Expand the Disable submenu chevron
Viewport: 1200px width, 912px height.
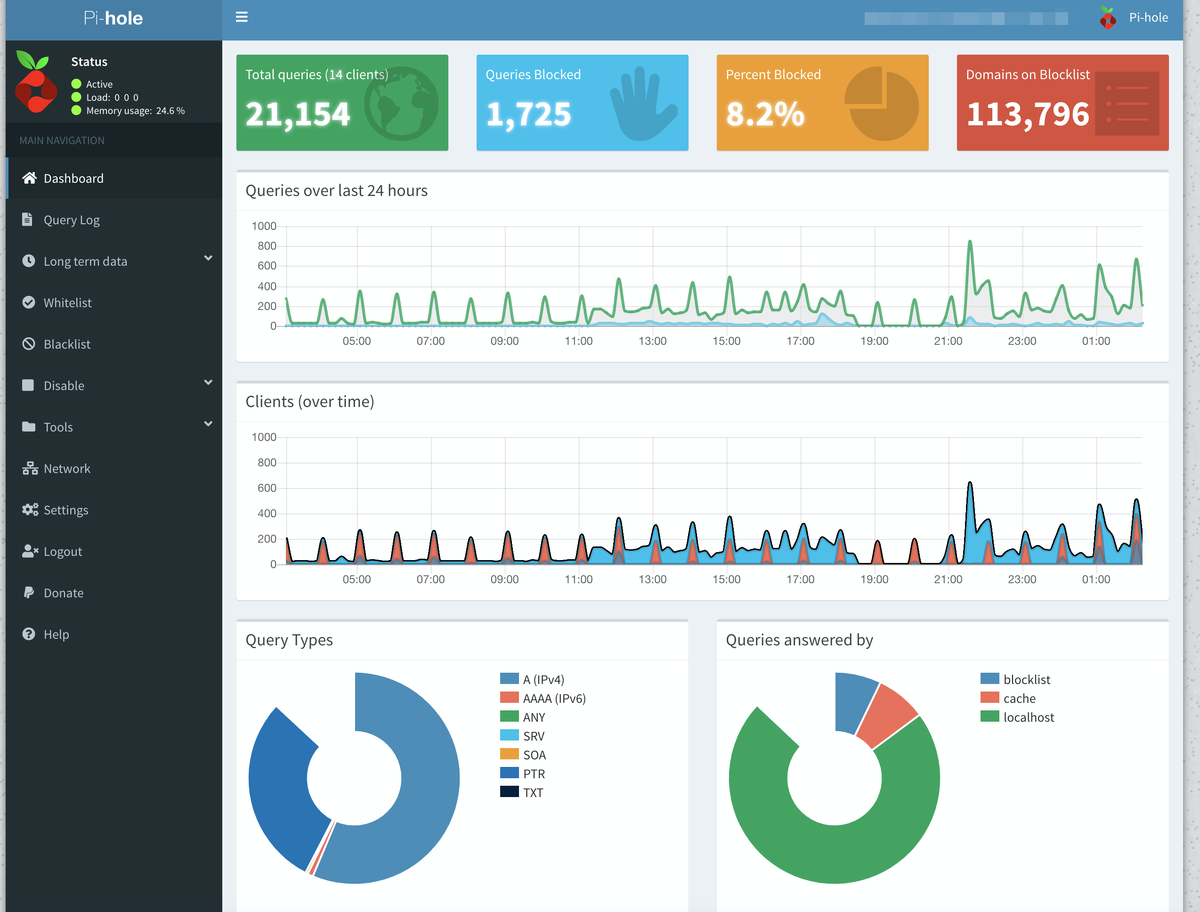pyautogui.click(x=208, y=383)
